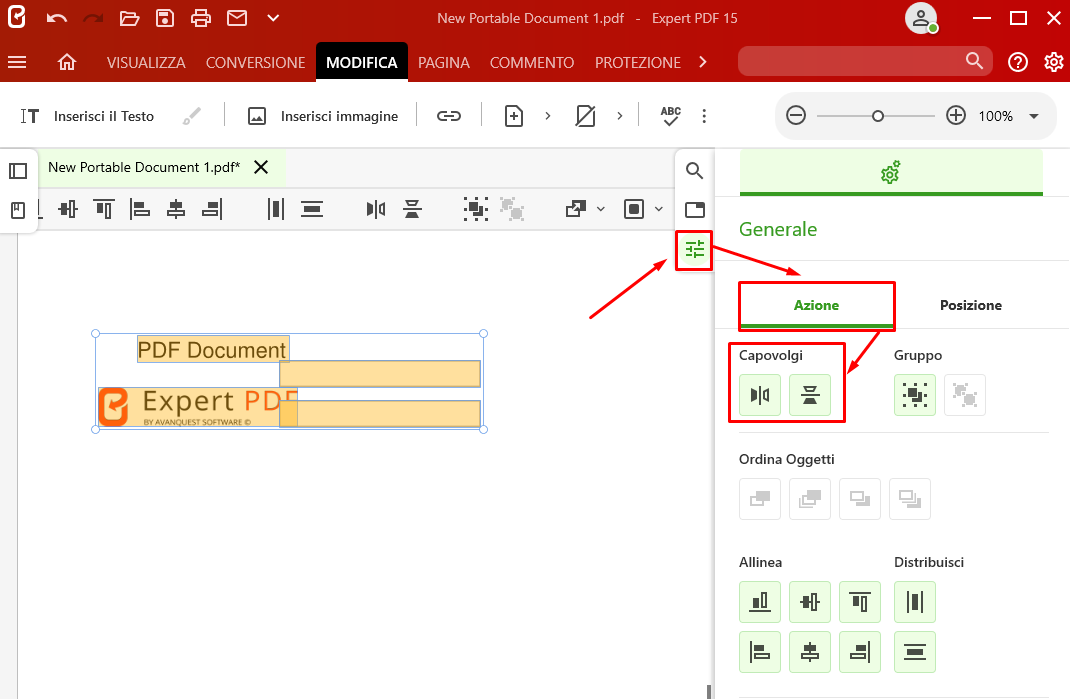Zoom out with the minus button
The height and width of the screenshot is (699, 1070).
(x=796, y=115)
